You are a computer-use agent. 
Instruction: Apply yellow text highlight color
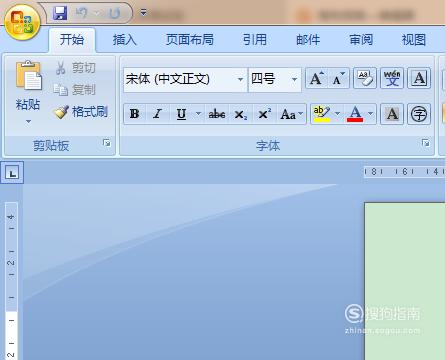[x=322, y=114]
